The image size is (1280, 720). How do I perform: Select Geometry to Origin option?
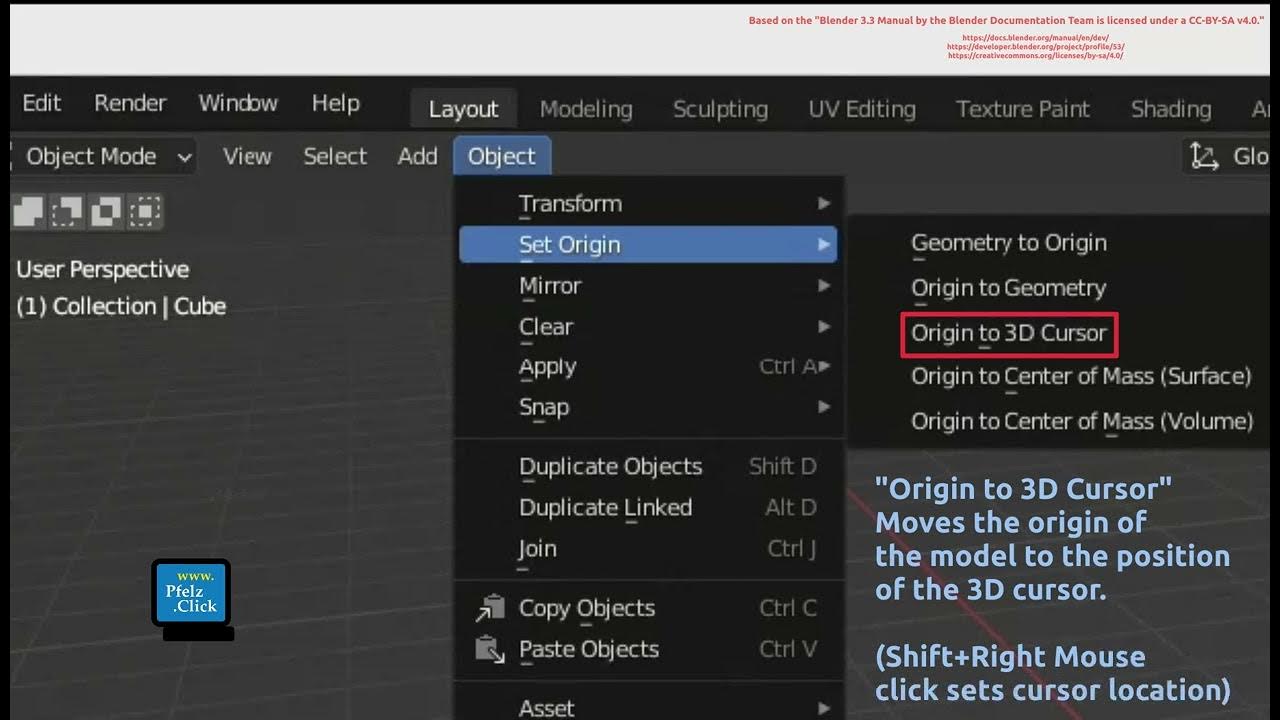[1009, 243]
